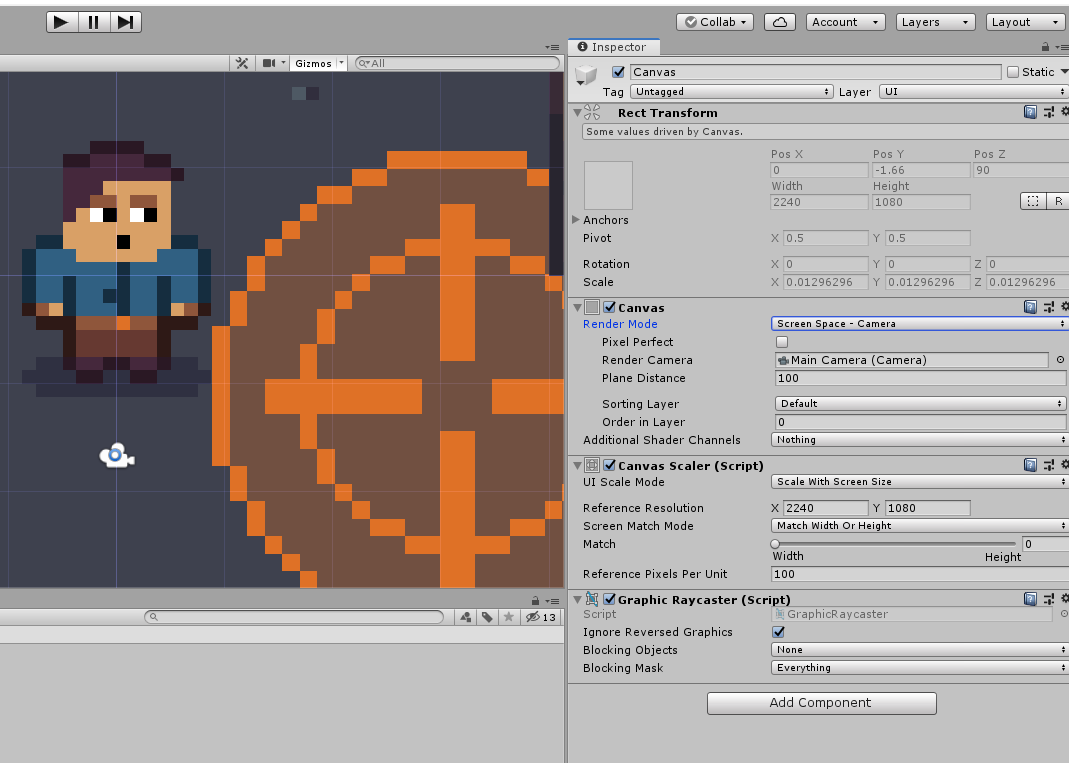Viewport: 1069px width, 763px height.
Task: Open the Collab dropdown button
Action: tap(714, 21)
